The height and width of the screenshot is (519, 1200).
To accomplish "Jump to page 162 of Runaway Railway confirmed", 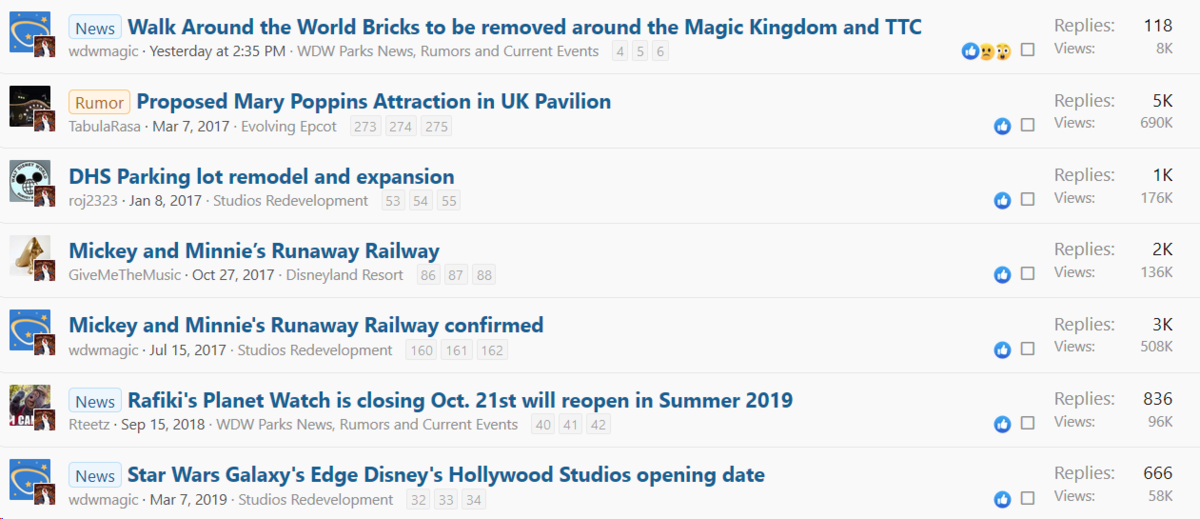I will point(491,350).
